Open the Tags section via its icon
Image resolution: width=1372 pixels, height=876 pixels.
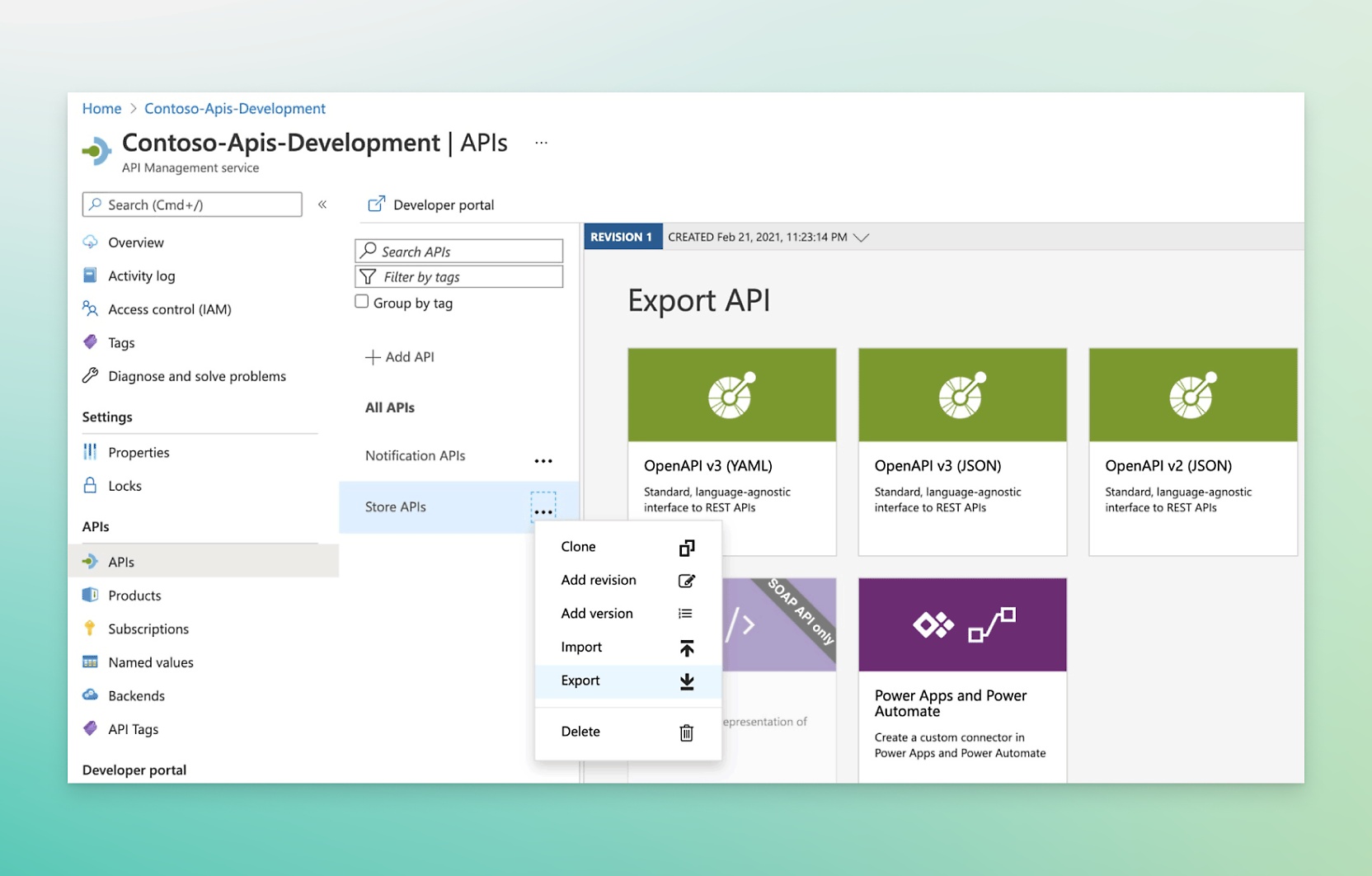[90, 342]
